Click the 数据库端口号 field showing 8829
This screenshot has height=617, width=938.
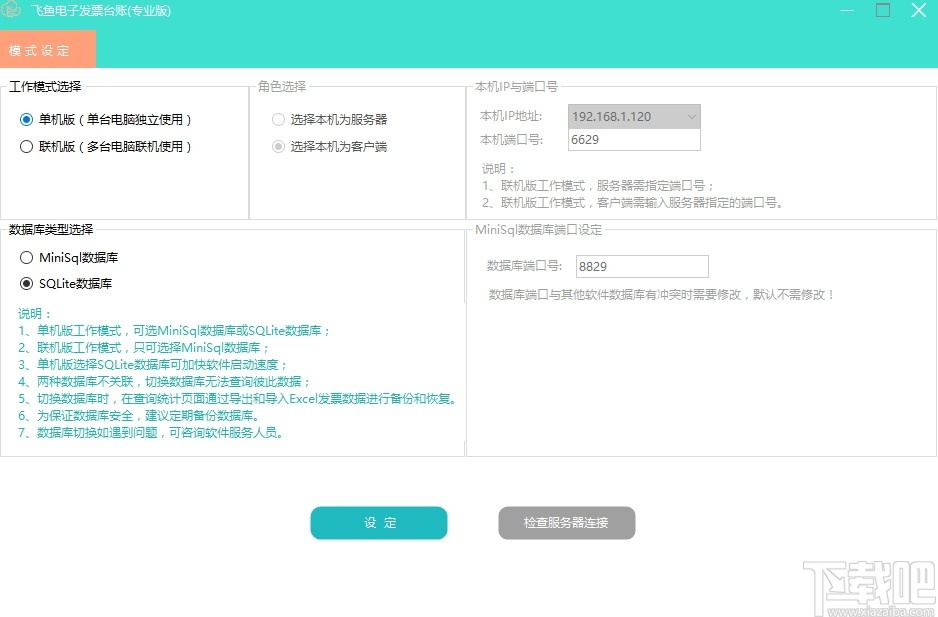pos(642,266)
